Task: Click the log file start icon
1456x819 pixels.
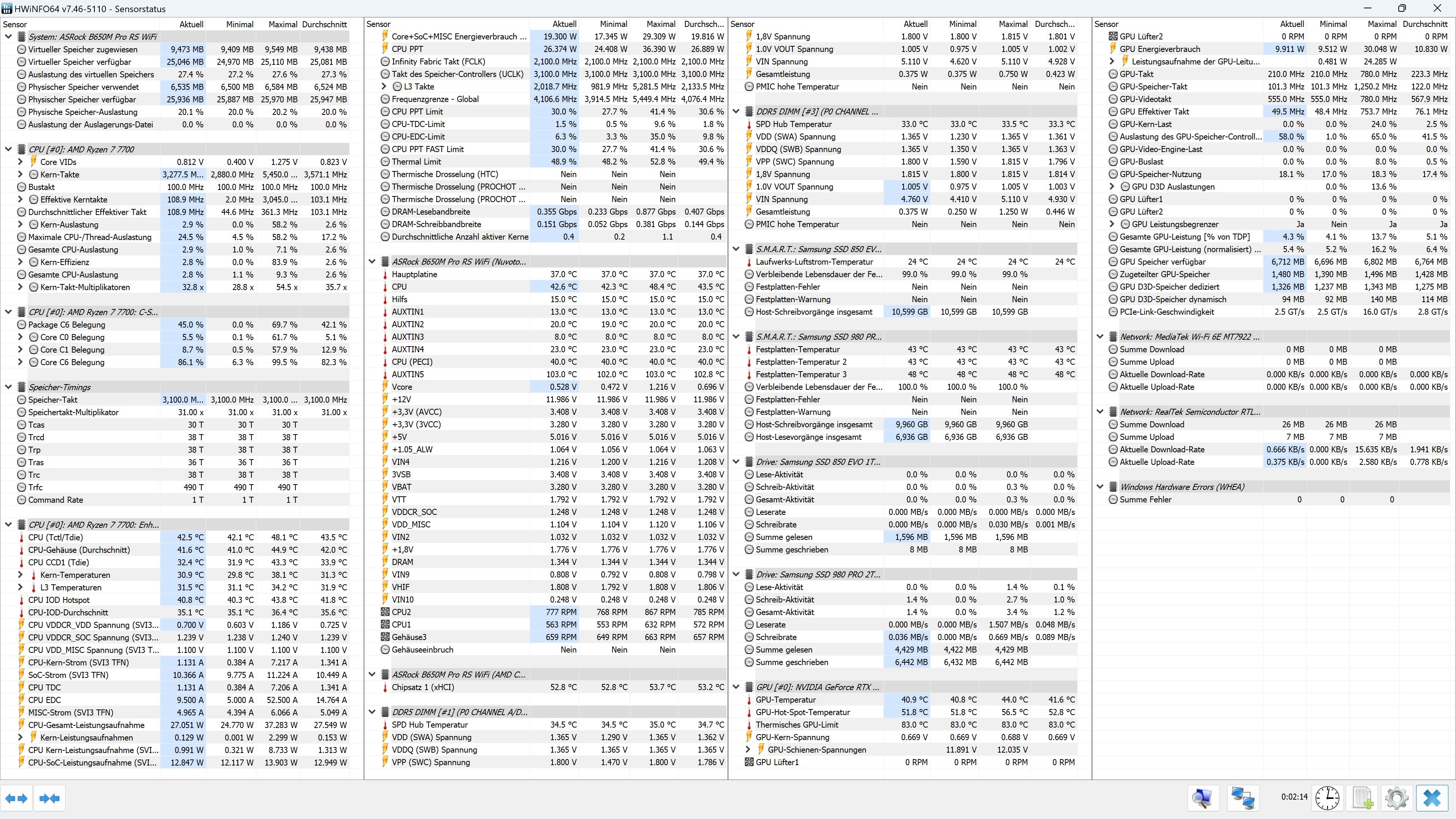Action: [1362, 798]
